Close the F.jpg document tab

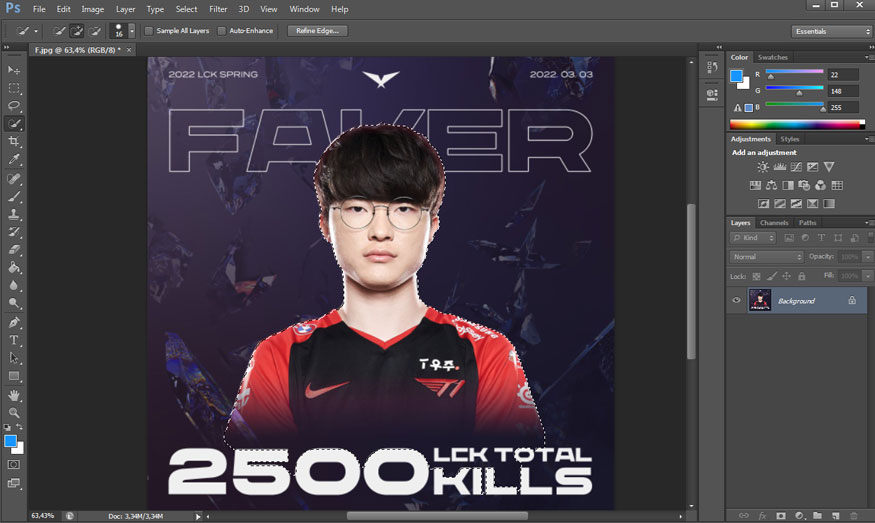pyautogui.click(x=129, y=50)
